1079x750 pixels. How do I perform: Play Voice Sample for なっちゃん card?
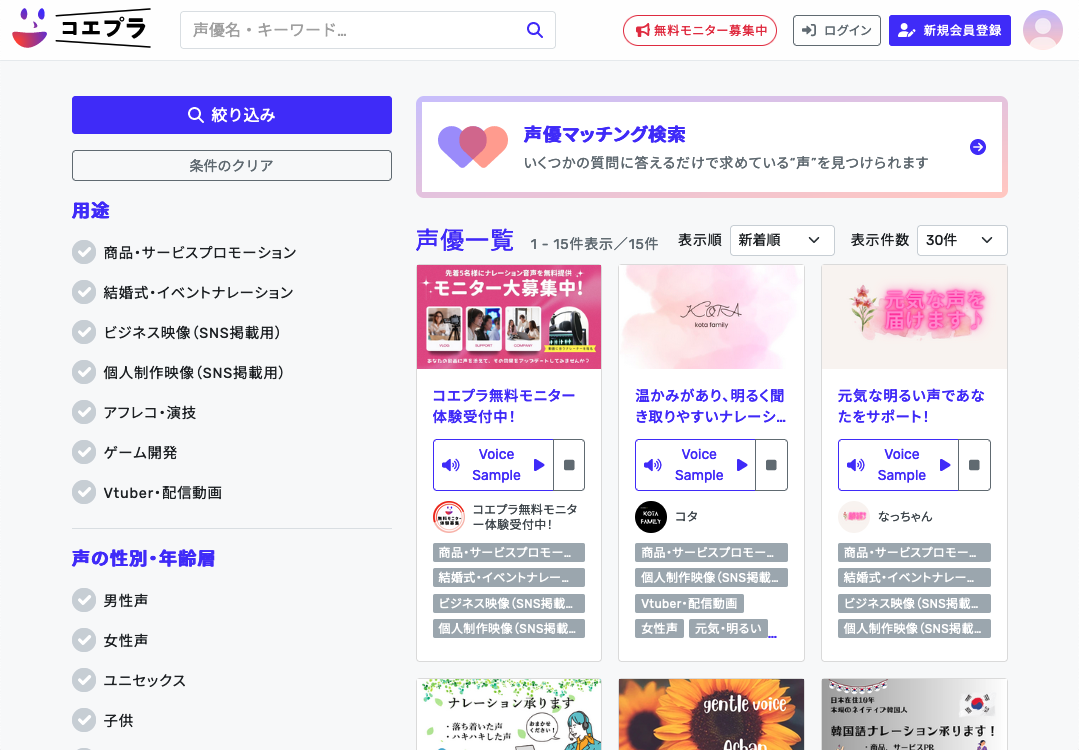pos(898,465)
